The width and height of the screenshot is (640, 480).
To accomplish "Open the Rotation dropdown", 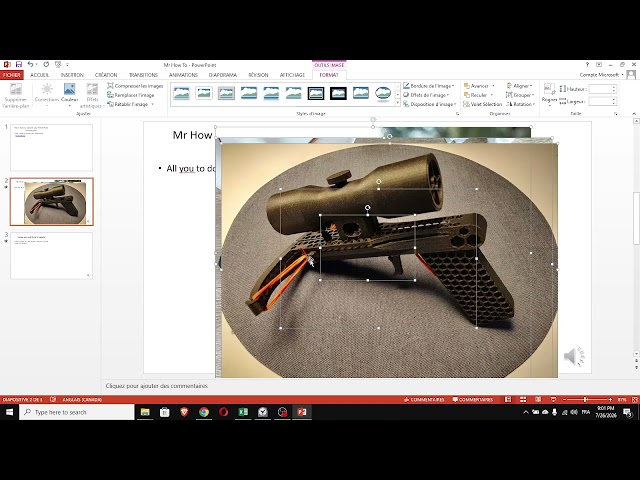I will [x=520, y=104].
